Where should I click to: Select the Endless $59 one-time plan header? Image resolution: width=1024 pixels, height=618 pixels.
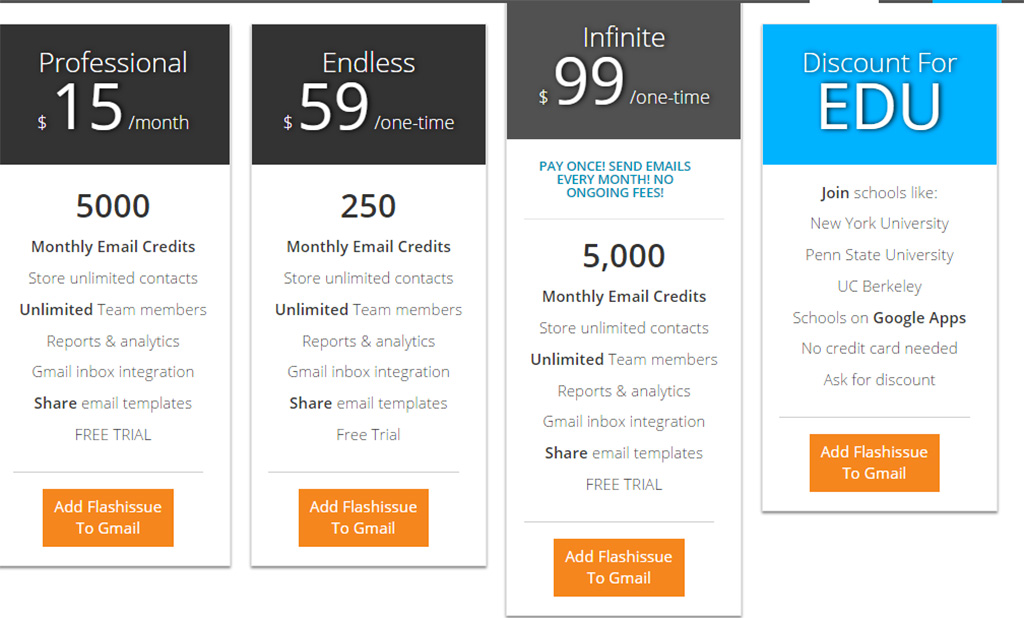pyautogui.click(x=368, y=95)
